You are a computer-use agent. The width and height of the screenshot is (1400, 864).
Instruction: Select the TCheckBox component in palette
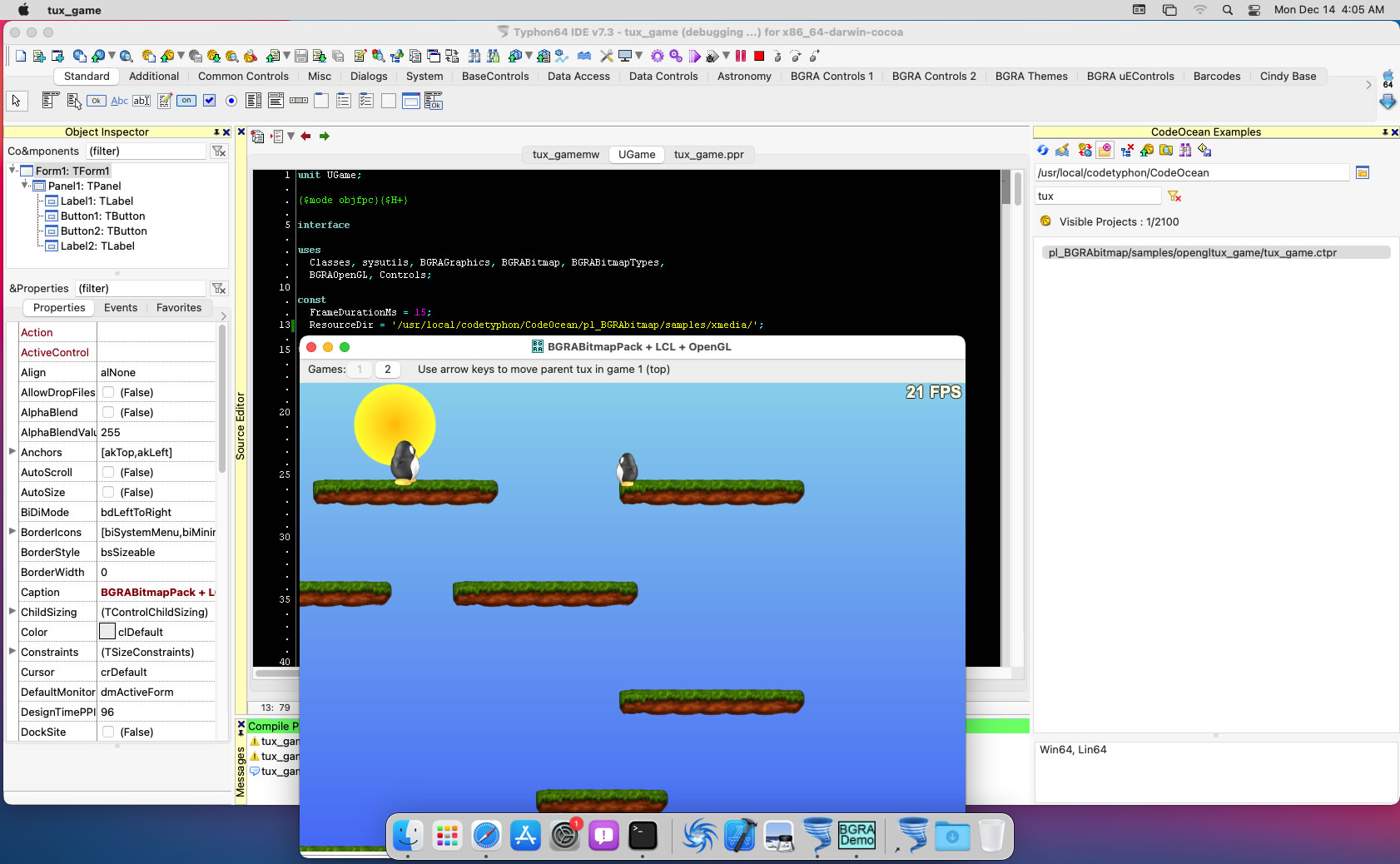tap(209, 101)
